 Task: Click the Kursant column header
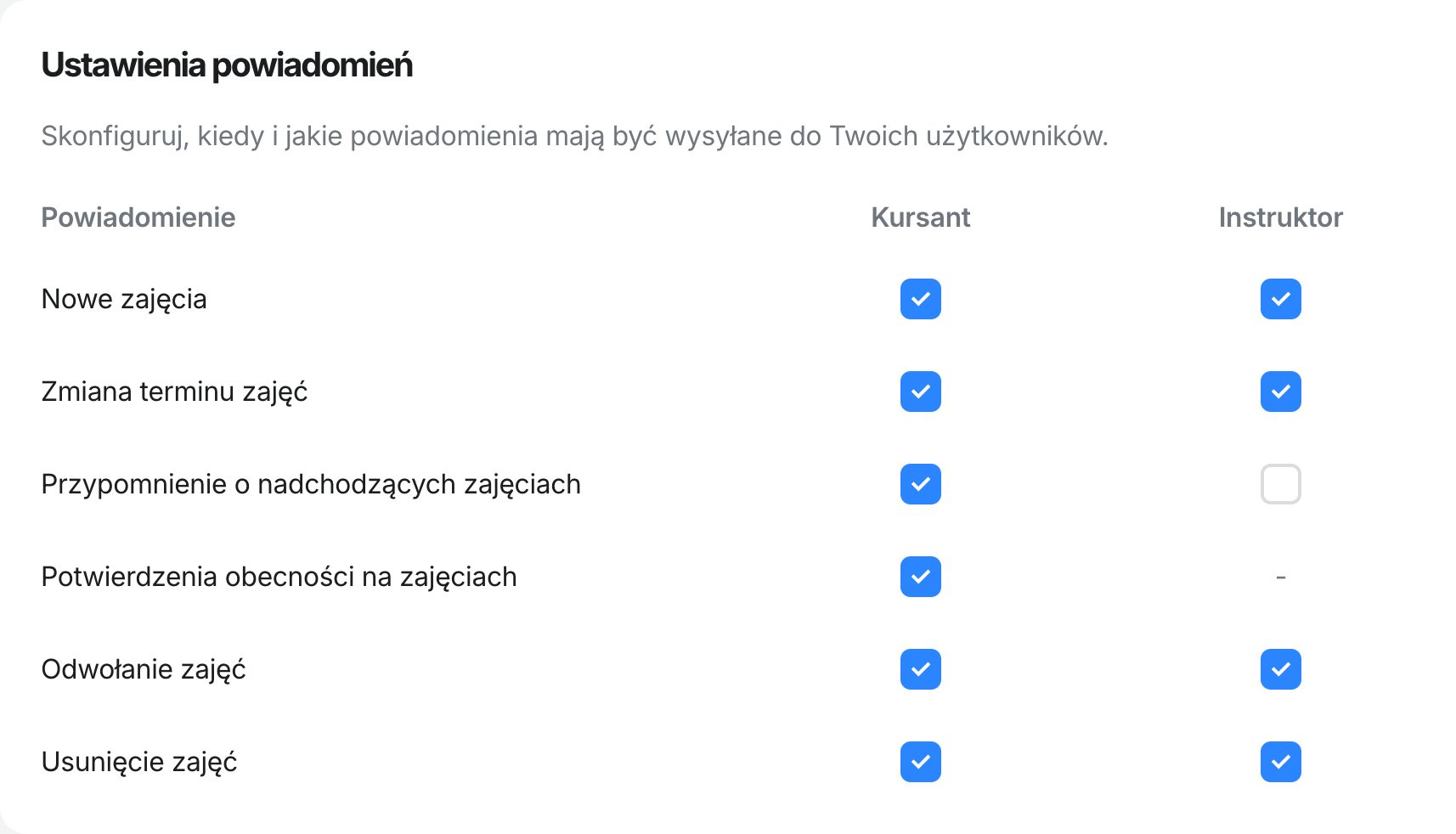tap(920, 217)
